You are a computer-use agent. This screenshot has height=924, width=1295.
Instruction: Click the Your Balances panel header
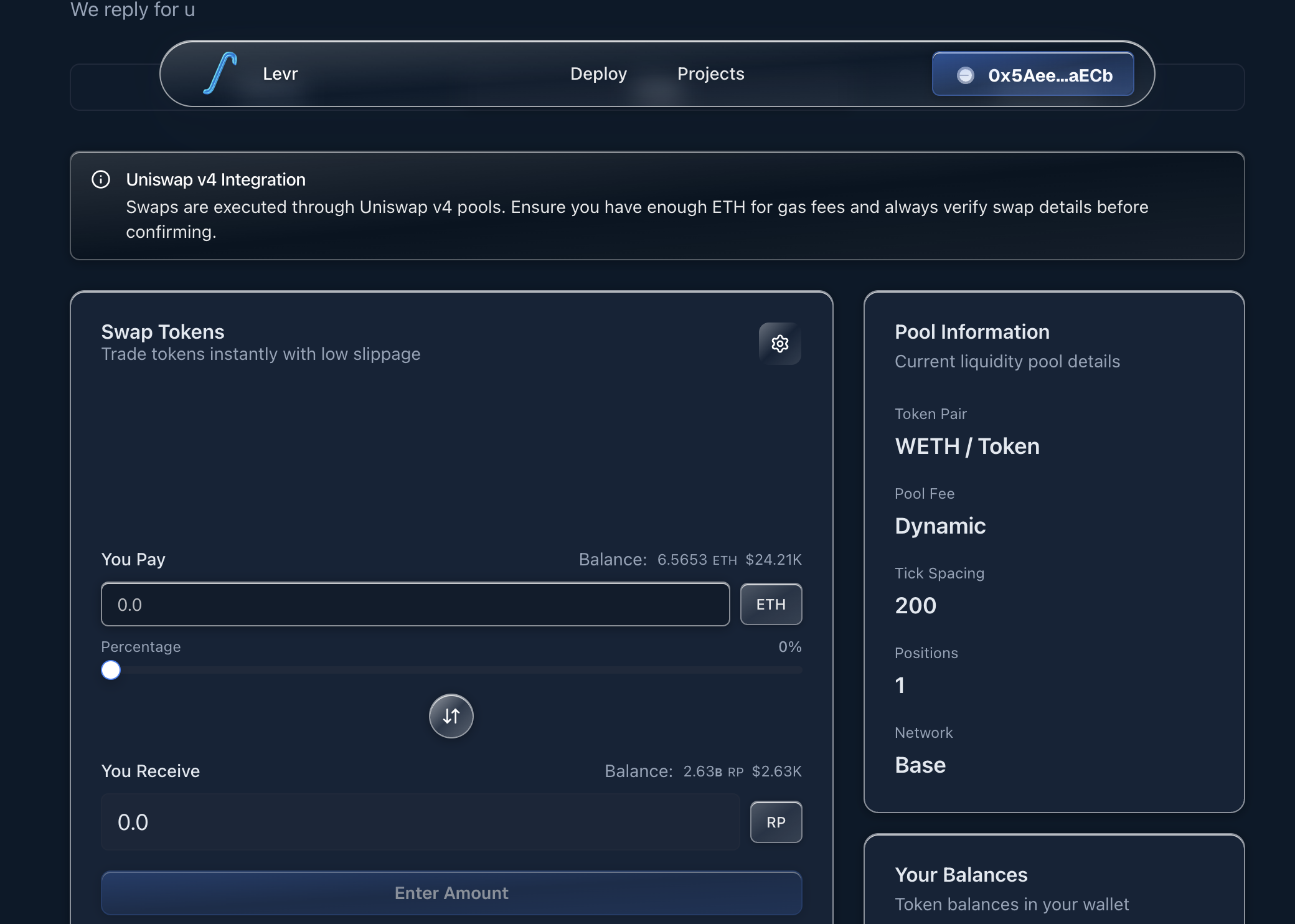961,875
